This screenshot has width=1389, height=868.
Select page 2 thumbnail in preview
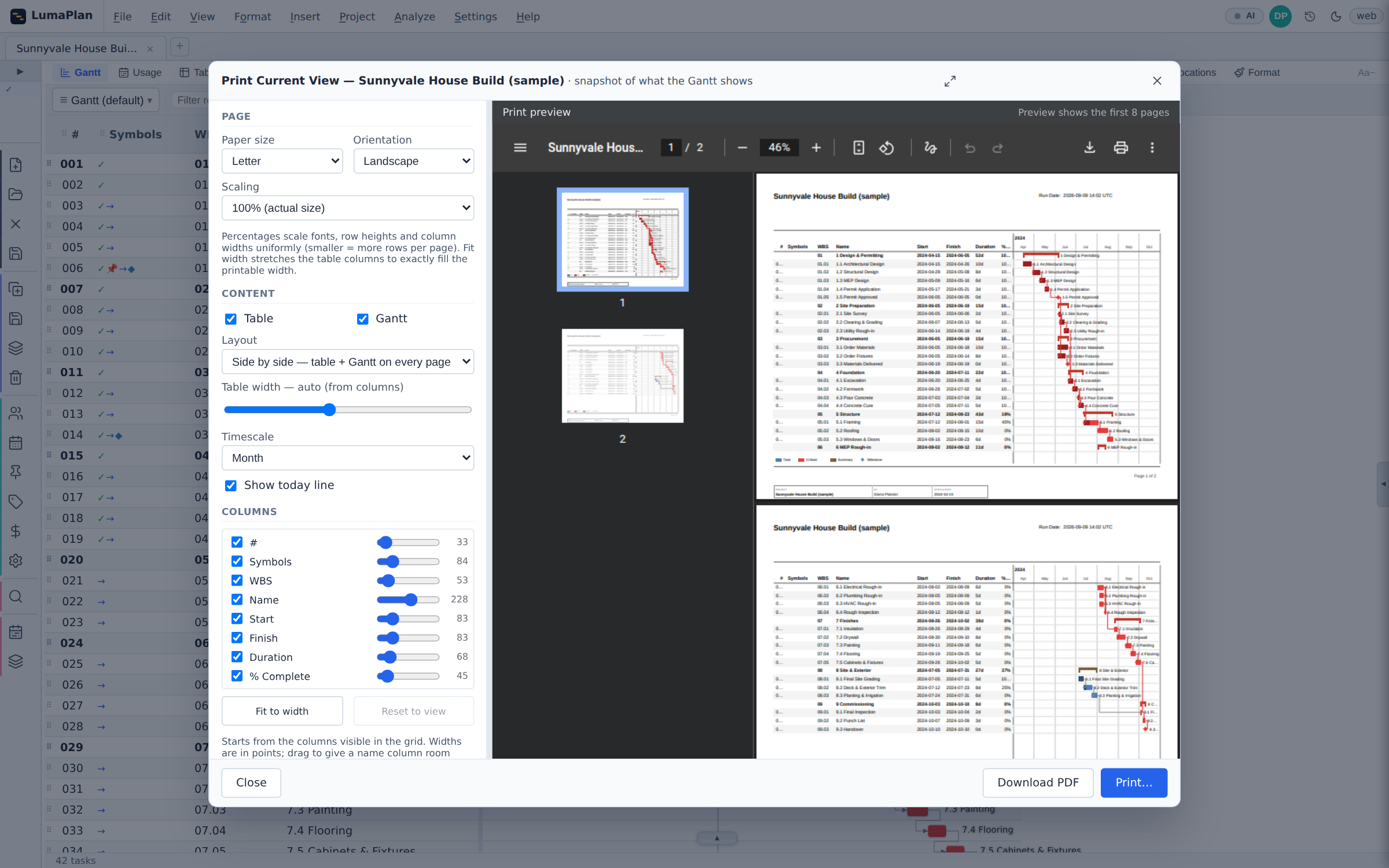click(622, 376)
